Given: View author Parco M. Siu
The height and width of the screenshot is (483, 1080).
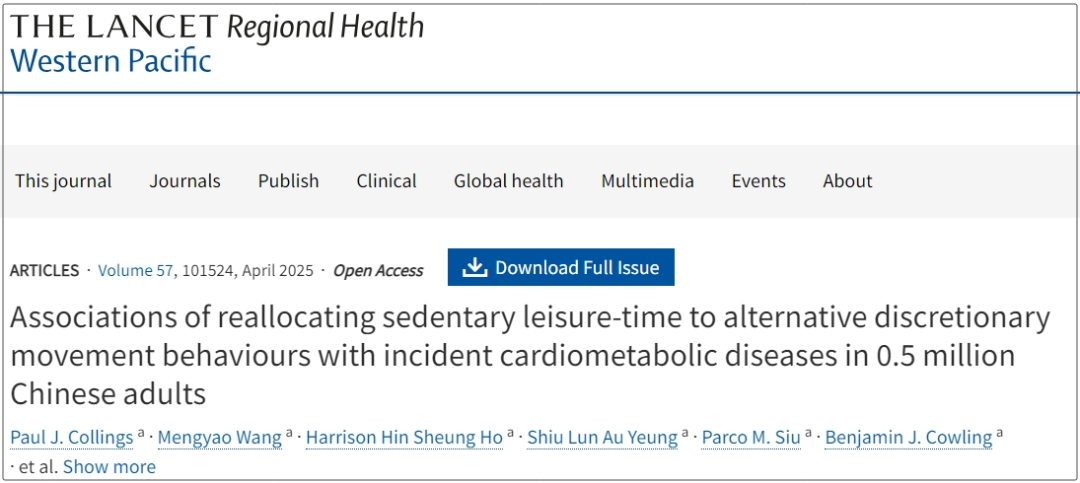Looking at the screenshot, I should click(x=751, y=438).
